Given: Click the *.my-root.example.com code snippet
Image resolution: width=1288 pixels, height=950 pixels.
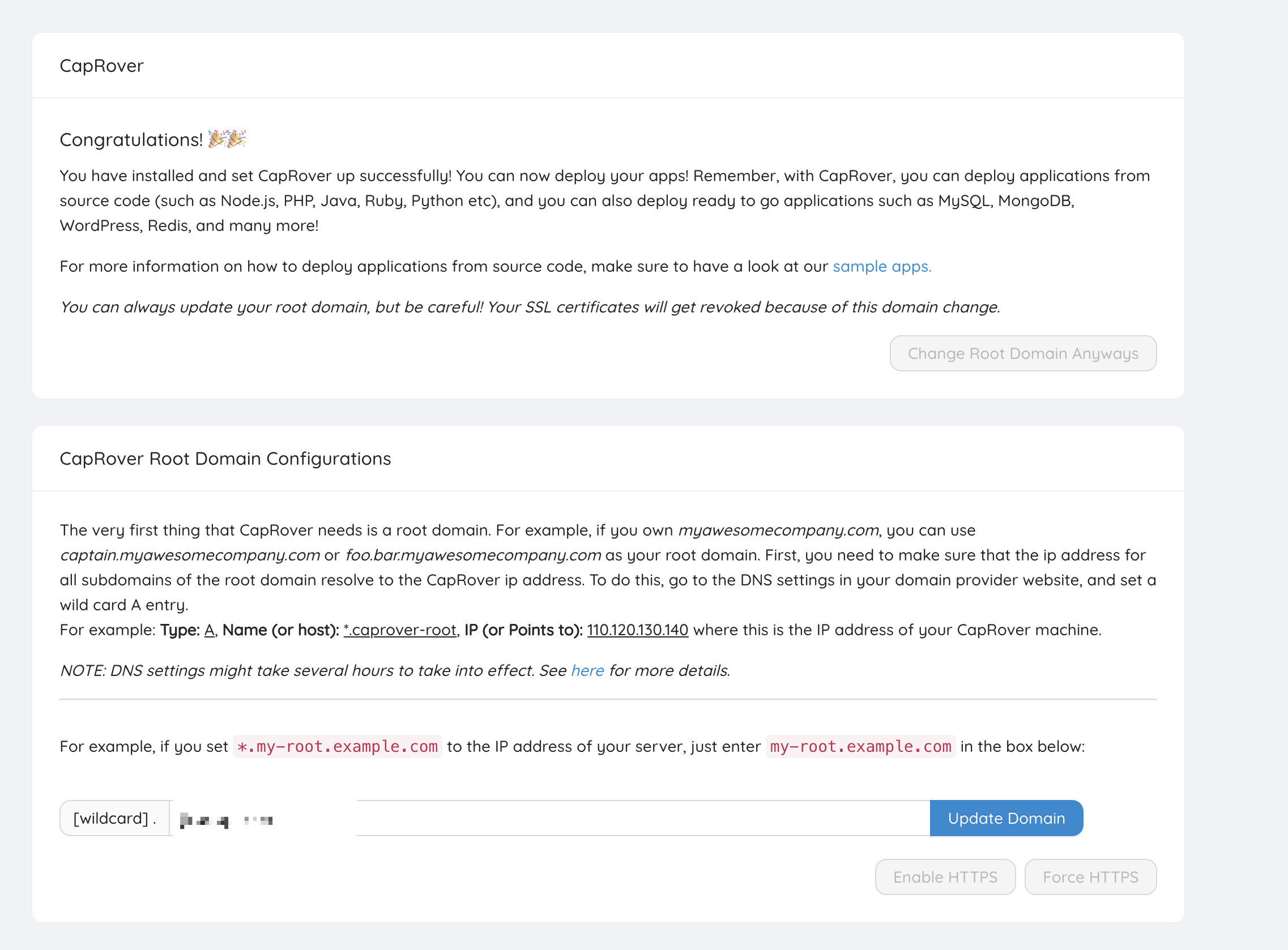Looking at the screenshot, I should pos(337,746).
